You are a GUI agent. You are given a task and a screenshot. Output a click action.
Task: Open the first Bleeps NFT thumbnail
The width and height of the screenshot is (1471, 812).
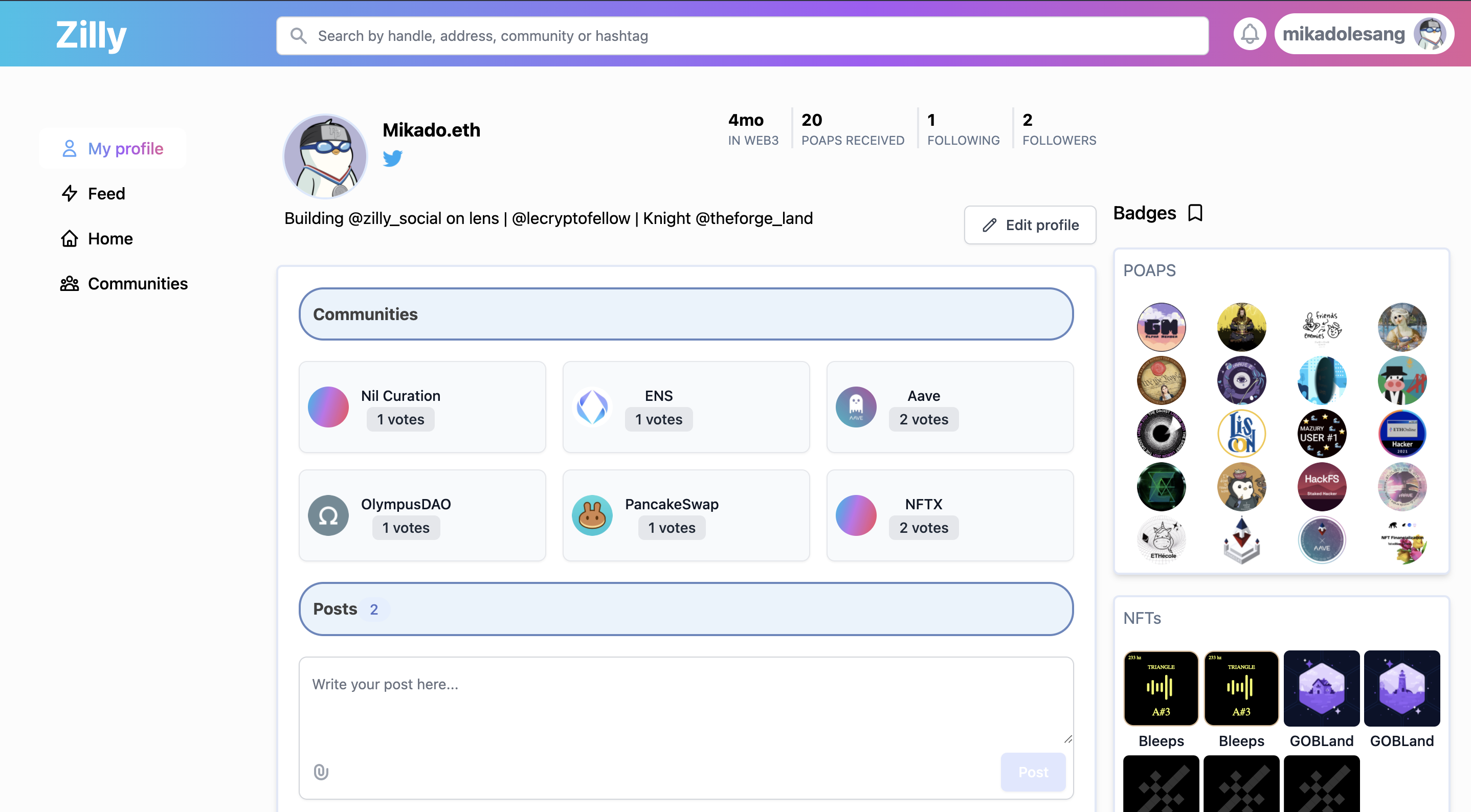[x=1161, y=689]
